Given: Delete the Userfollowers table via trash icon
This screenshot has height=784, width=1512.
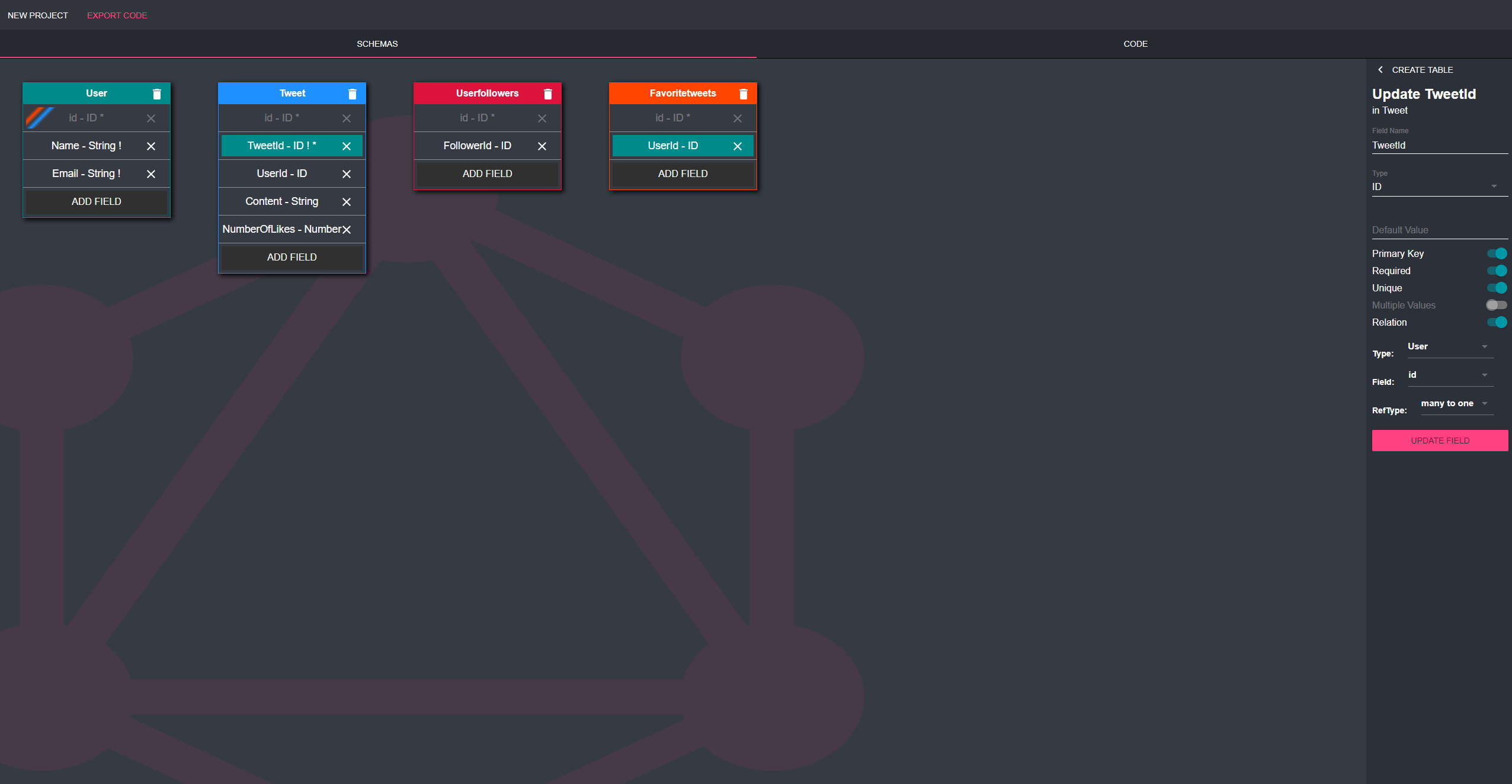Looking at the screenshot, I should pyautogui.click(x=548, y=94).
